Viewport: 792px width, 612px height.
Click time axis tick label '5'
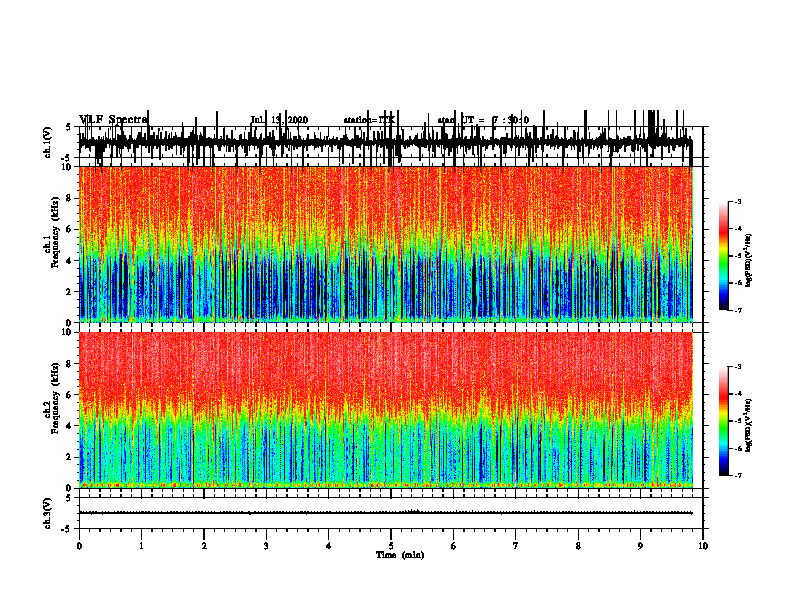391,546
